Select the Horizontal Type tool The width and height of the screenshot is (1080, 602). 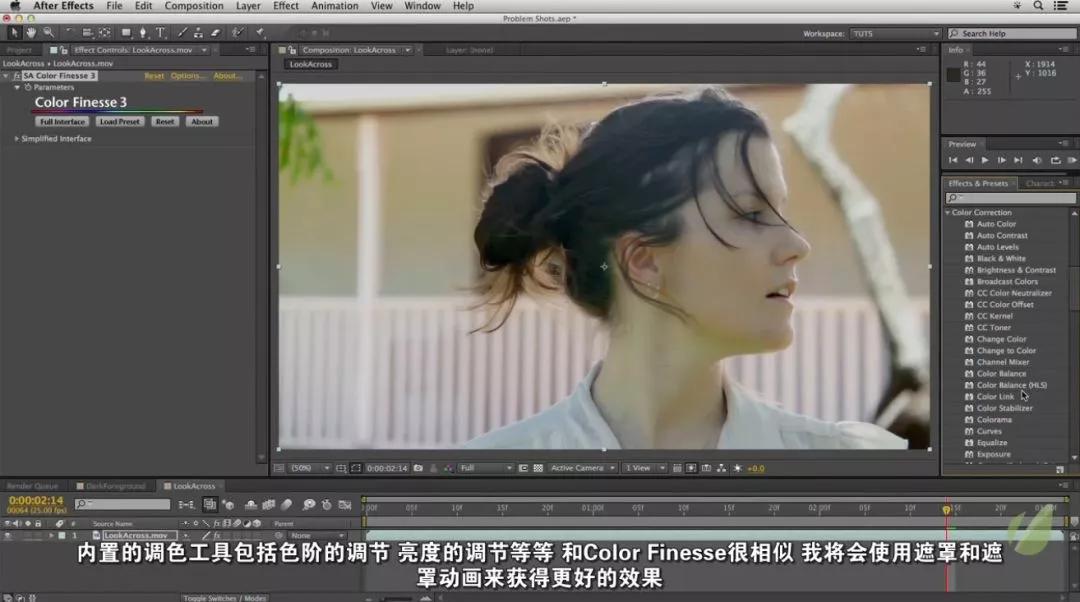click(x=160, y=33)
